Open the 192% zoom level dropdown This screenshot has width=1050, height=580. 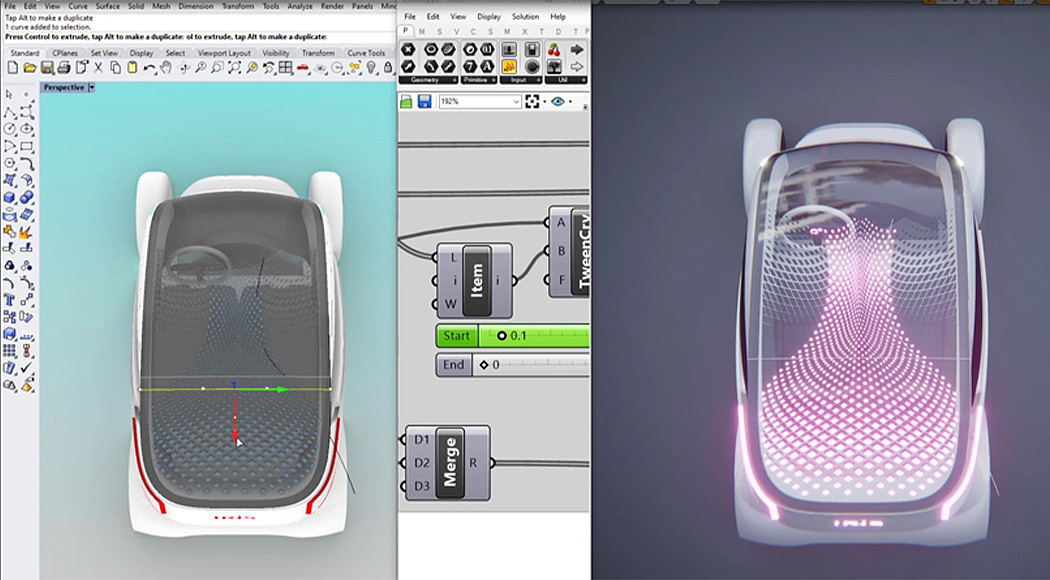516,102
